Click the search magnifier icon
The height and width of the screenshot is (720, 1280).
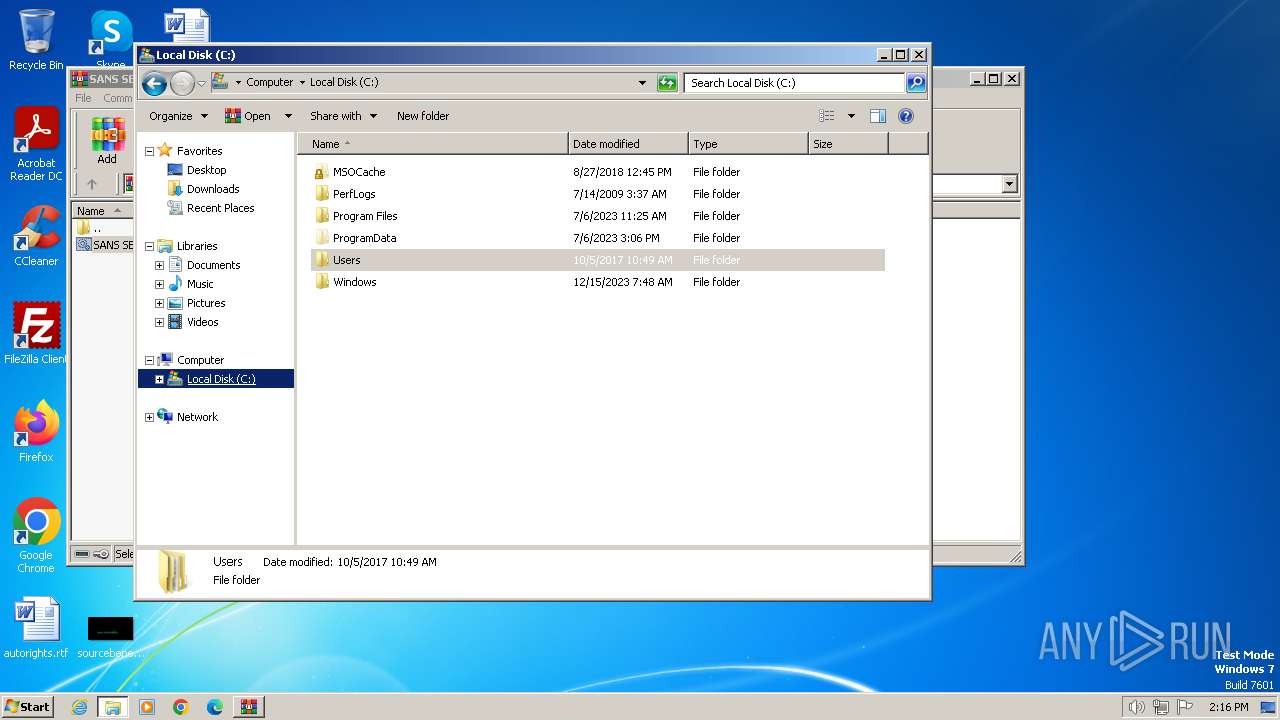point(916,83)
